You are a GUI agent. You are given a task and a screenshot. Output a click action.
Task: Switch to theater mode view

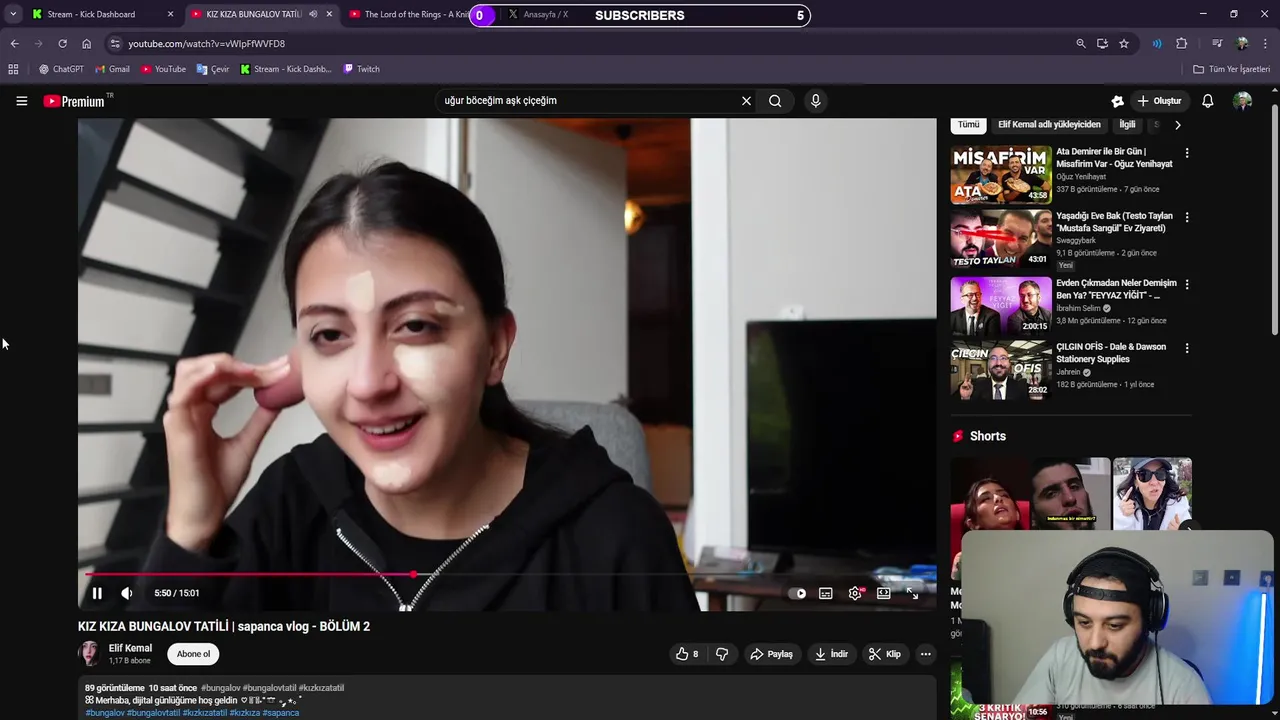tap(884, 593)
